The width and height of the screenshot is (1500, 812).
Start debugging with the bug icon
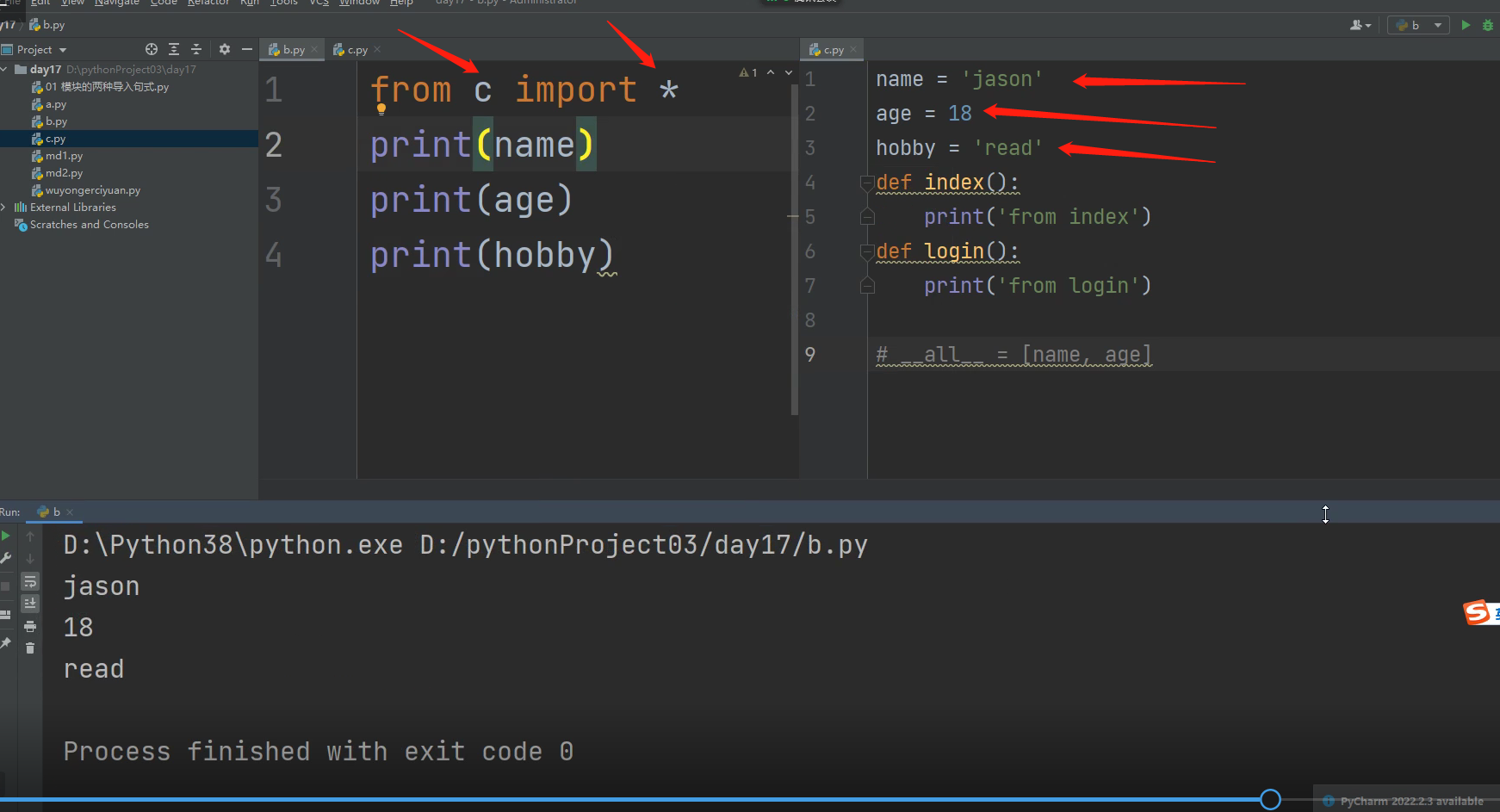click(1488, 25)
